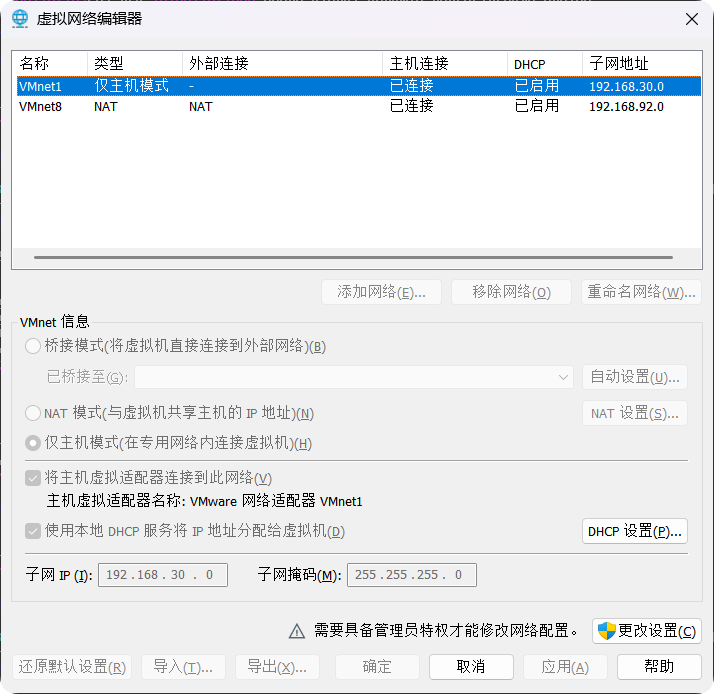The image size is (714, 694).
Task: Select the 桥接模式 radio button
Action: (x=33, y=346)
